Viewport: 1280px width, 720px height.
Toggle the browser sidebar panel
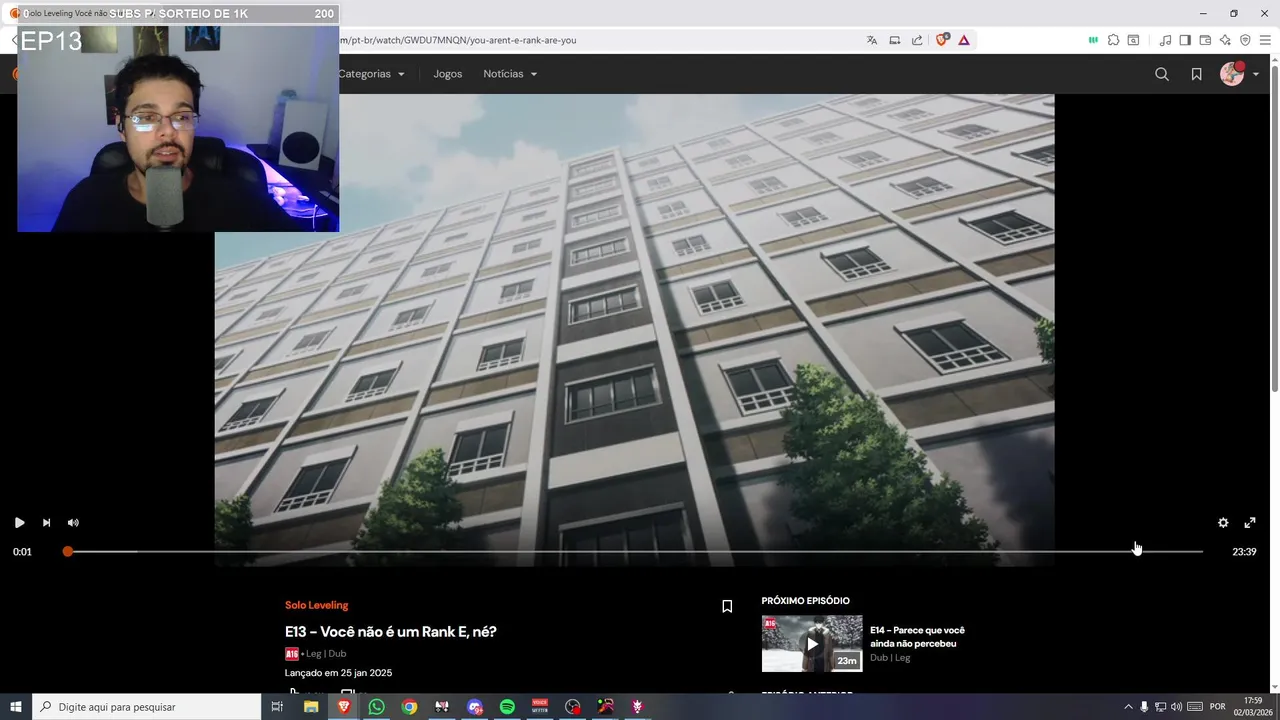[x=1185, y=40]
